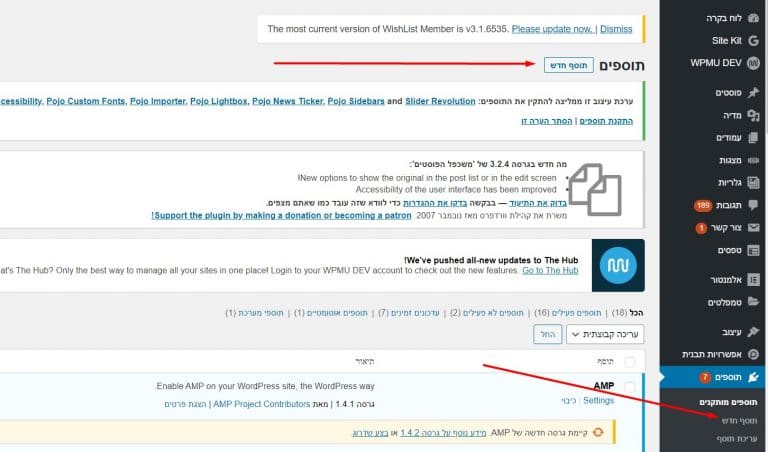Click the theme options icon beside אפשרויות תבנית
Screen dimensions: 768x452
[x=753, y=354]
